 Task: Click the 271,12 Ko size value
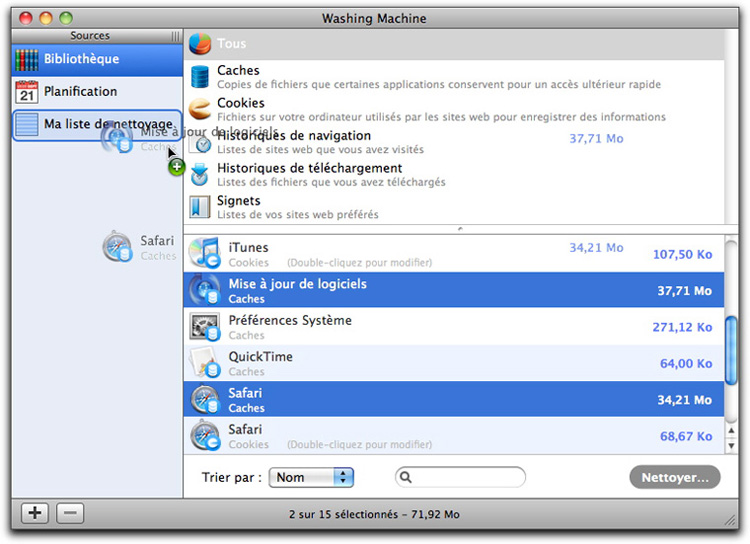683,327
